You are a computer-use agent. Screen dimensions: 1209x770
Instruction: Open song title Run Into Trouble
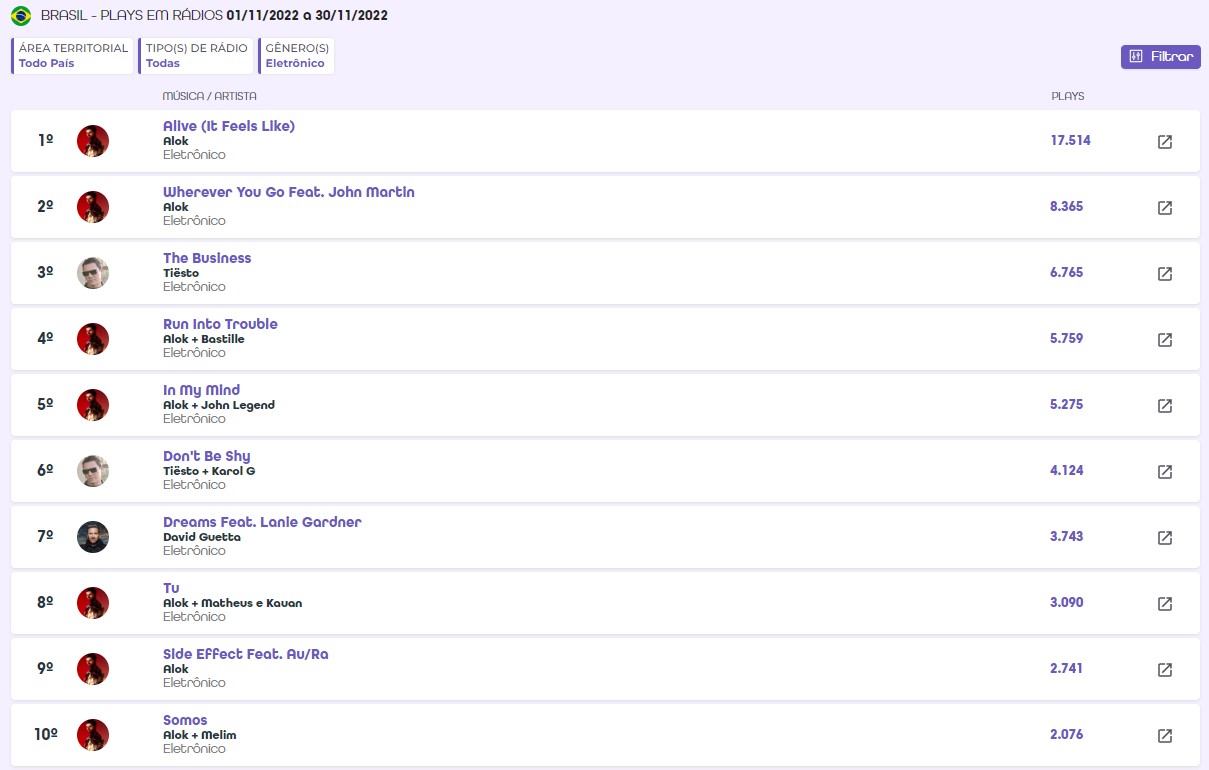220,324
